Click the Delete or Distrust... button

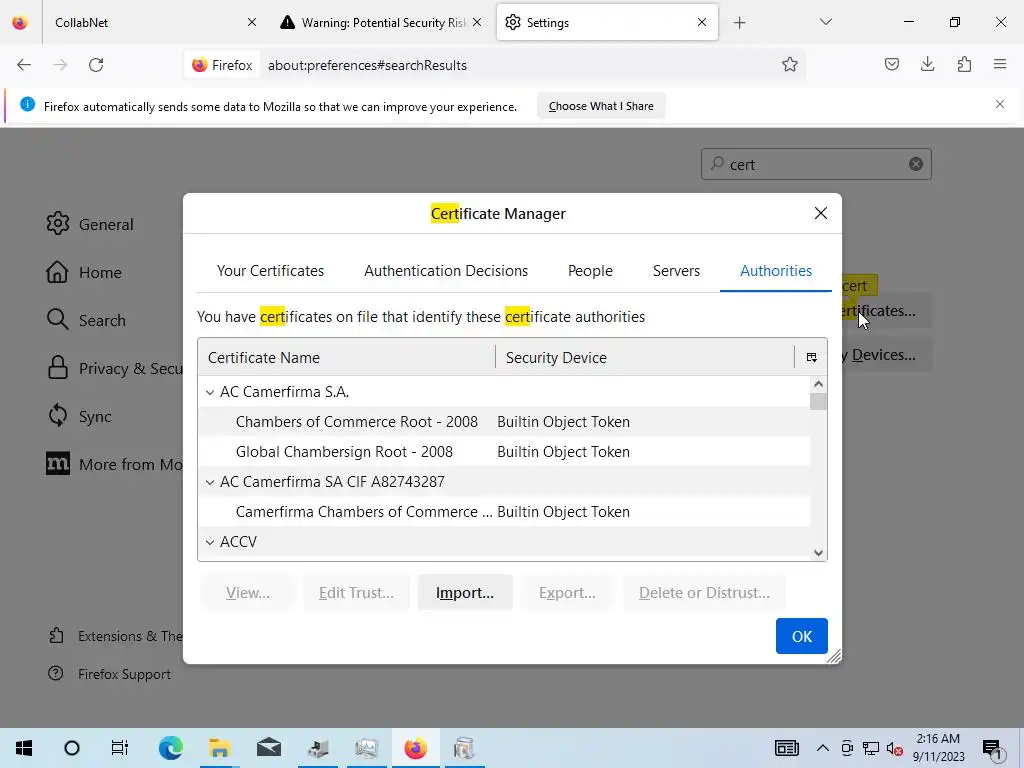(704, 592)
